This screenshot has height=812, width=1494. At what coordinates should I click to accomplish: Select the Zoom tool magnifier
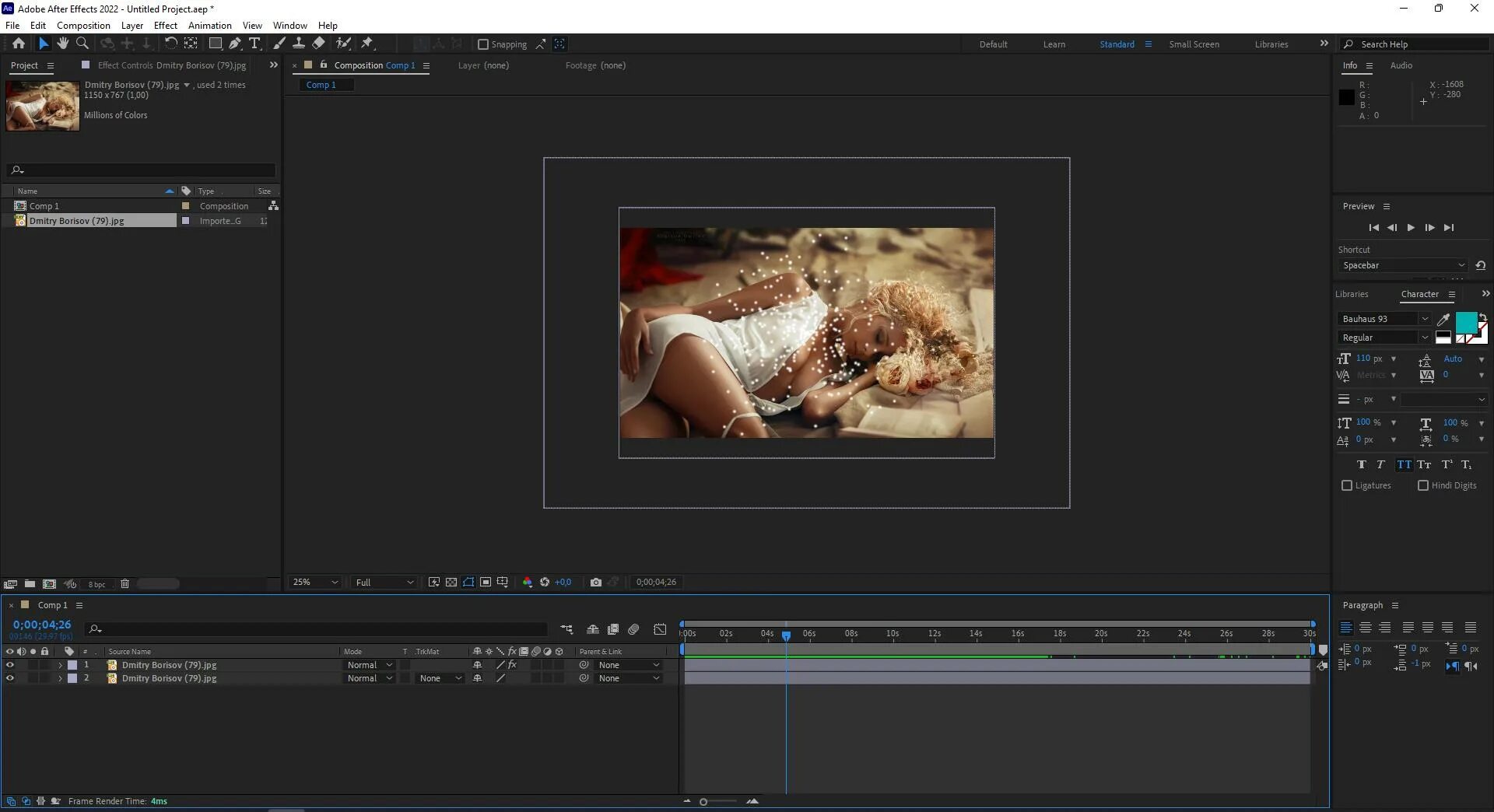click(82, 44)
